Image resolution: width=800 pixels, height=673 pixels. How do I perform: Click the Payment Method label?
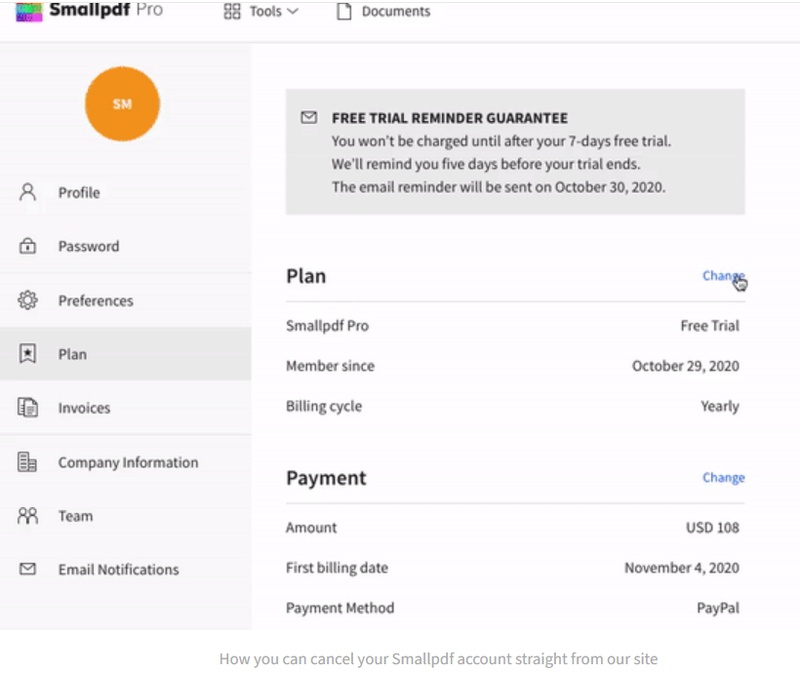click(x=340, y=608)
